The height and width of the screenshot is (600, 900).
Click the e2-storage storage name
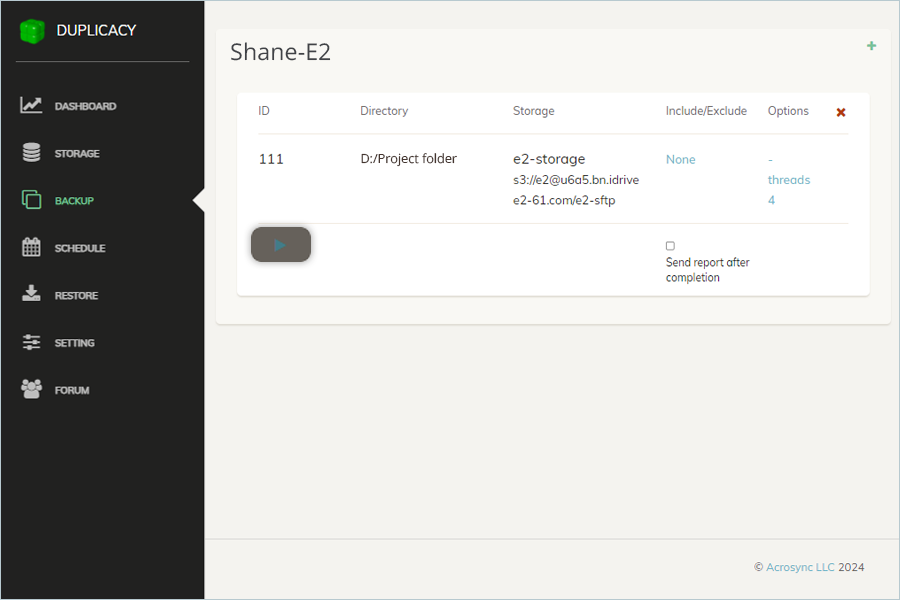549,159
